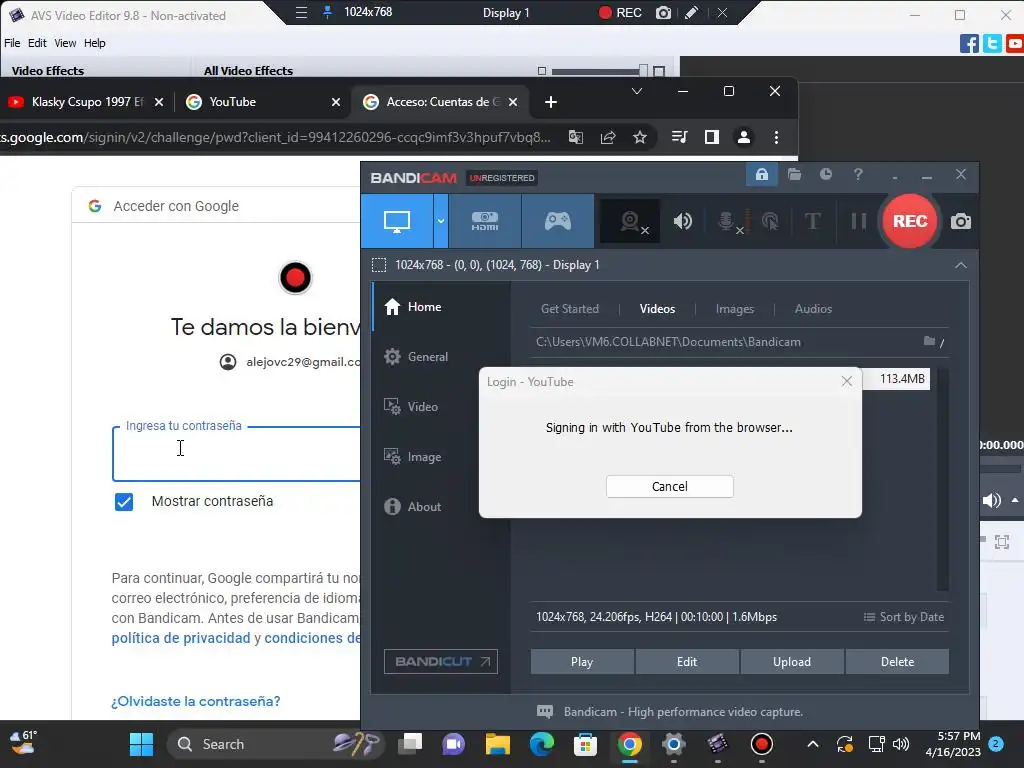Close the Login - YouTube dialog
This screenshot has height=768, width=1024.
(846, 381)
